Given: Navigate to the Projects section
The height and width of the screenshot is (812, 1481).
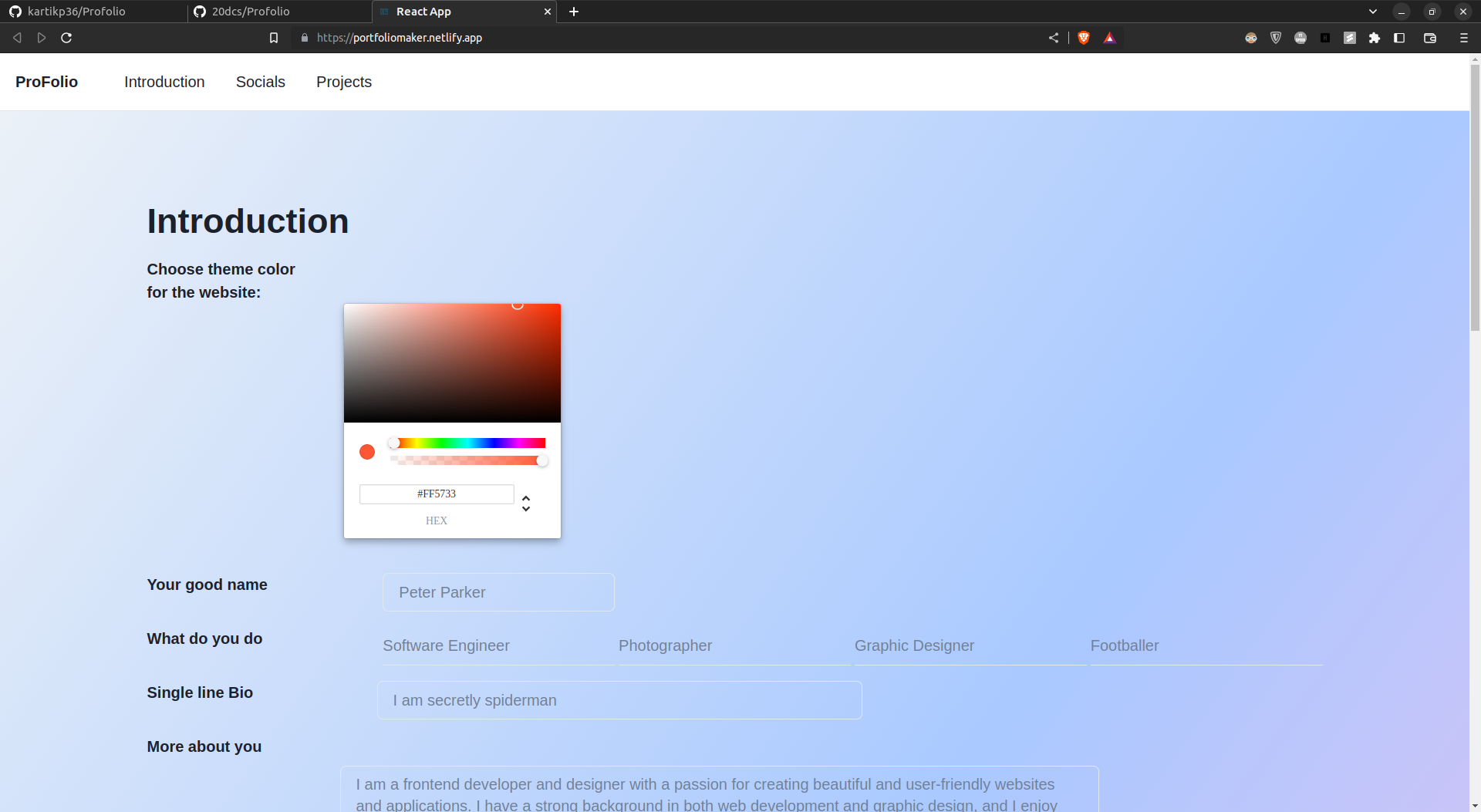Looking at the screenshot, I should (343, 82).
